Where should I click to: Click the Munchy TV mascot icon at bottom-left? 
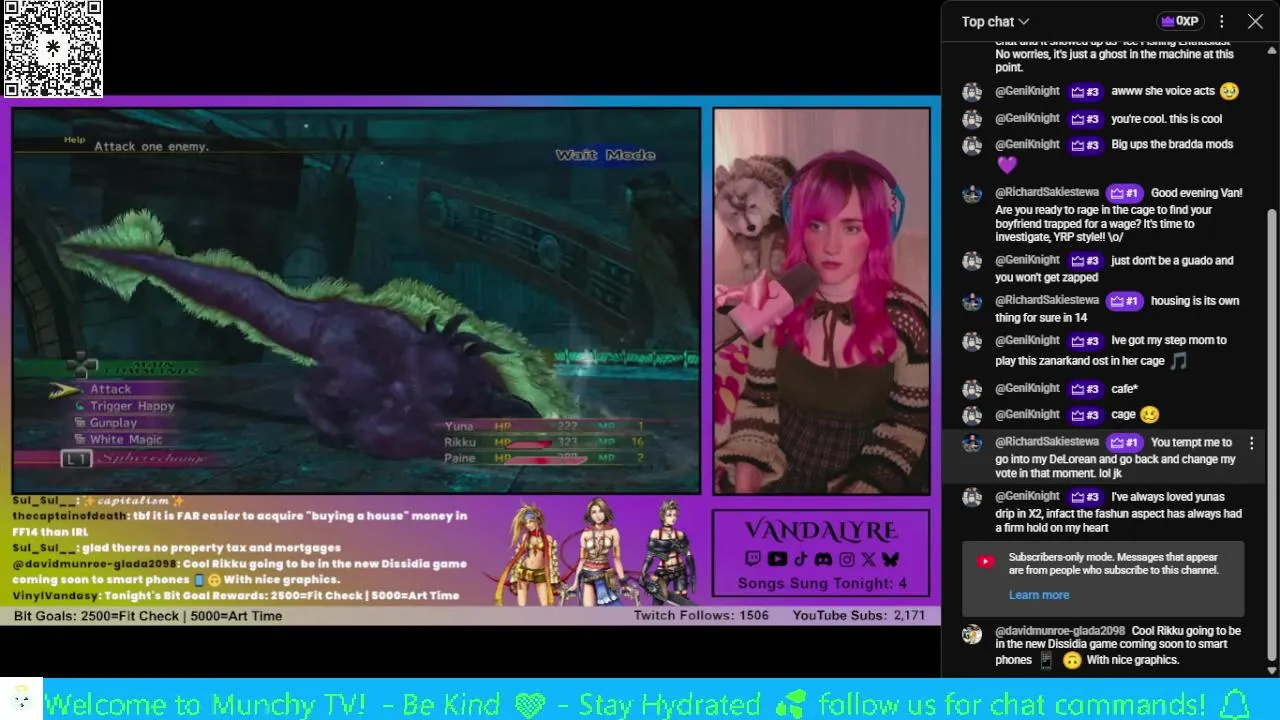[x=21, y=698]
